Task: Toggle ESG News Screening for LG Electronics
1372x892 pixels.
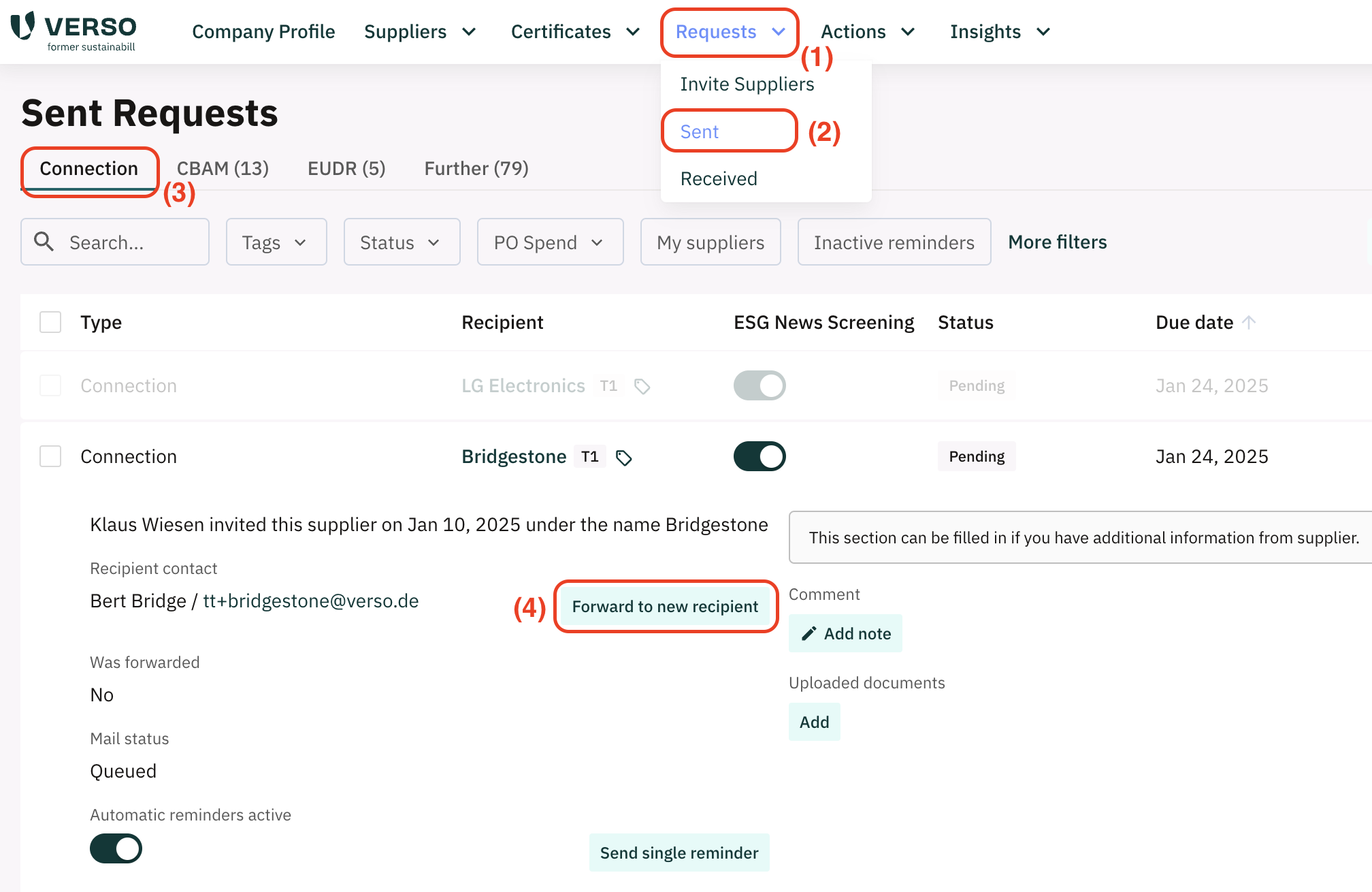Action: click(759, 385)
